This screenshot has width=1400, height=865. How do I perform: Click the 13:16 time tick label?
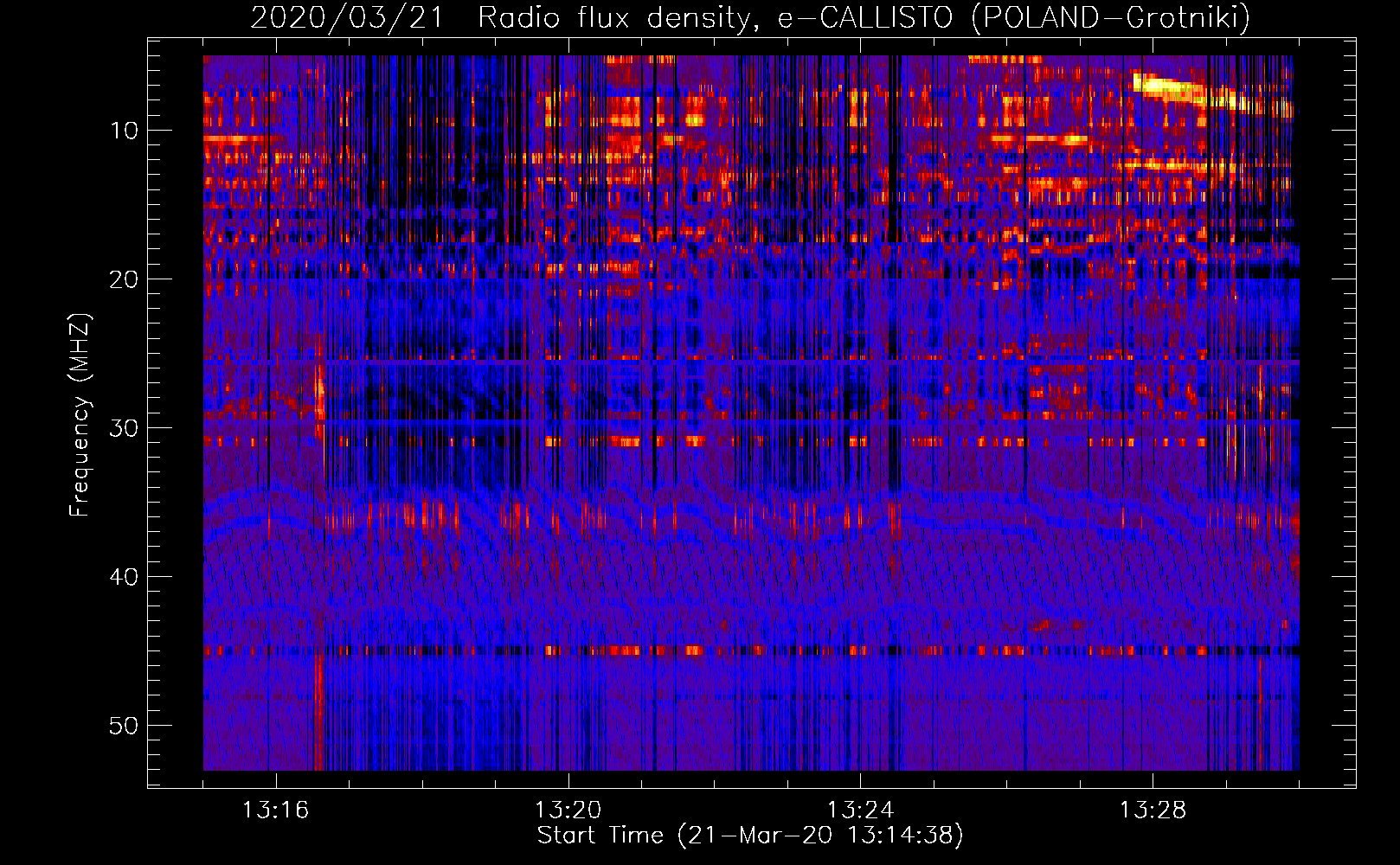pos(275,810)
